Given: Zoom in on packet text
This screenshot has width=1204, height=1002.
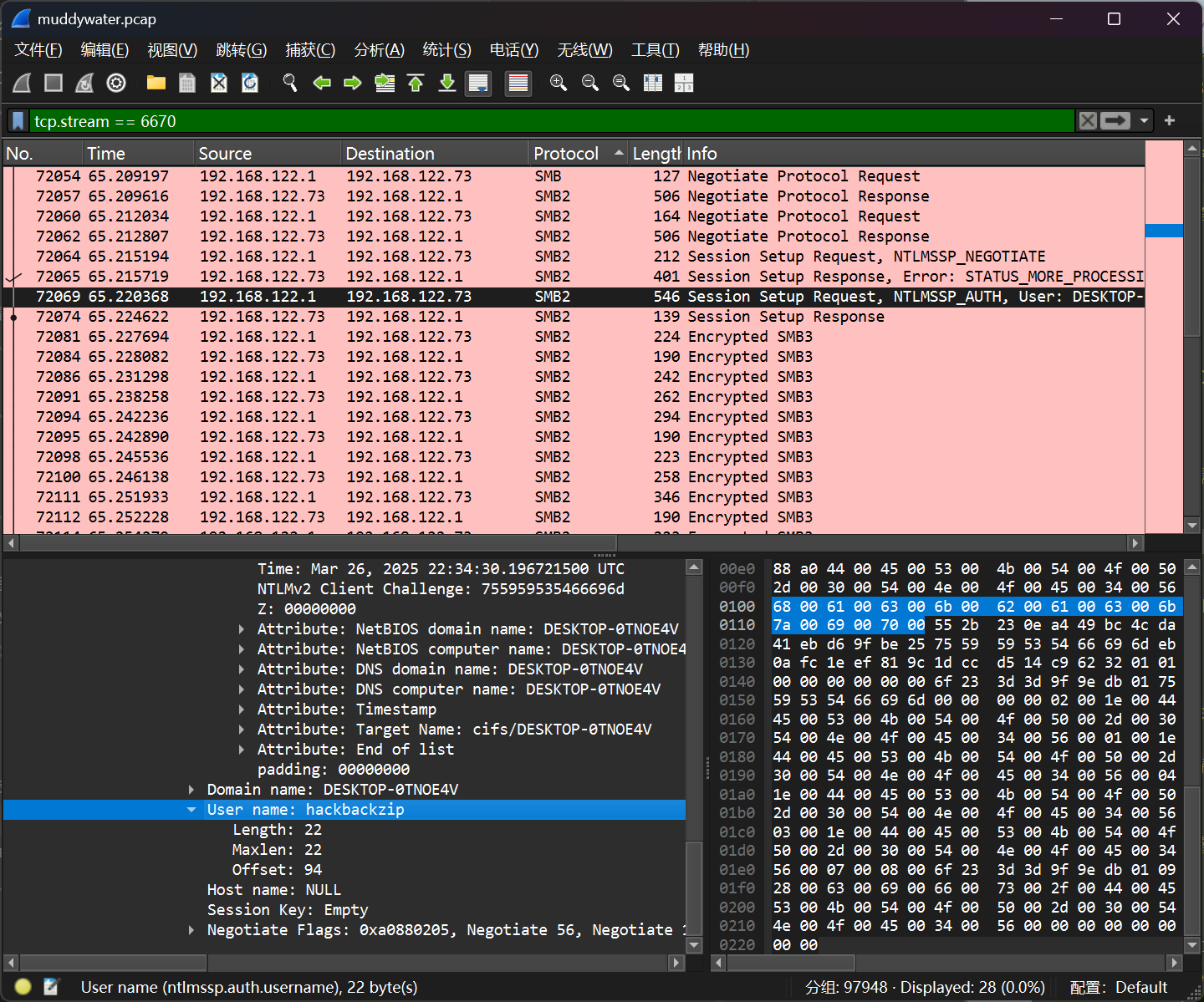Looking at the screenshot, I should pos(559,83).
